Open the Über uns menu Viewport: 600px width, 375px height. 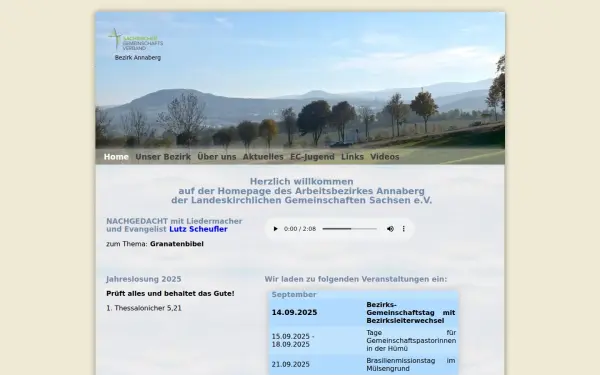(217, 157)
